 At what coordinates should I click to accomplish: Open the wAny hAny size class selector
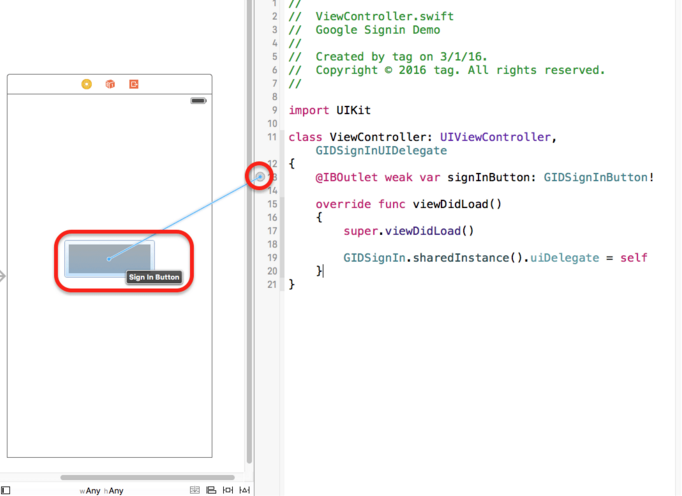coord(101,491)
